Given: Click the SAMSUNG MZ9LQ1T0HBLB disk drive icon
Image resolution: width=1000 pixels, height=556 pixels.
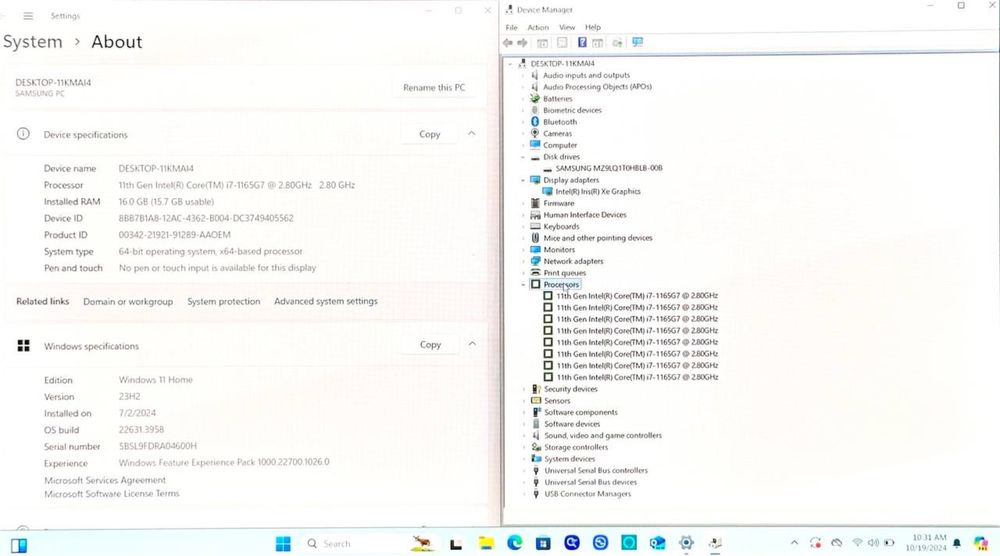Looking at the screenshot, I should (x=547, y=169).
